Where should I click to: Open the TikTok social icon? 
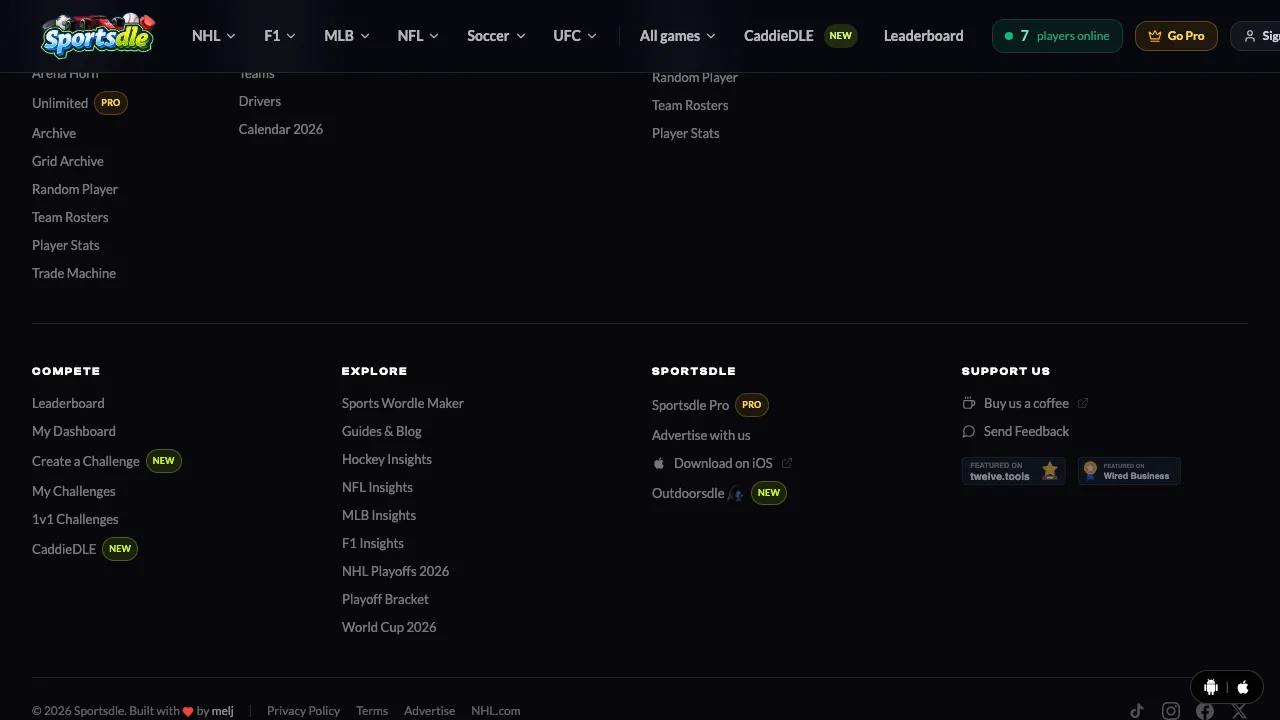[1137, 711]
